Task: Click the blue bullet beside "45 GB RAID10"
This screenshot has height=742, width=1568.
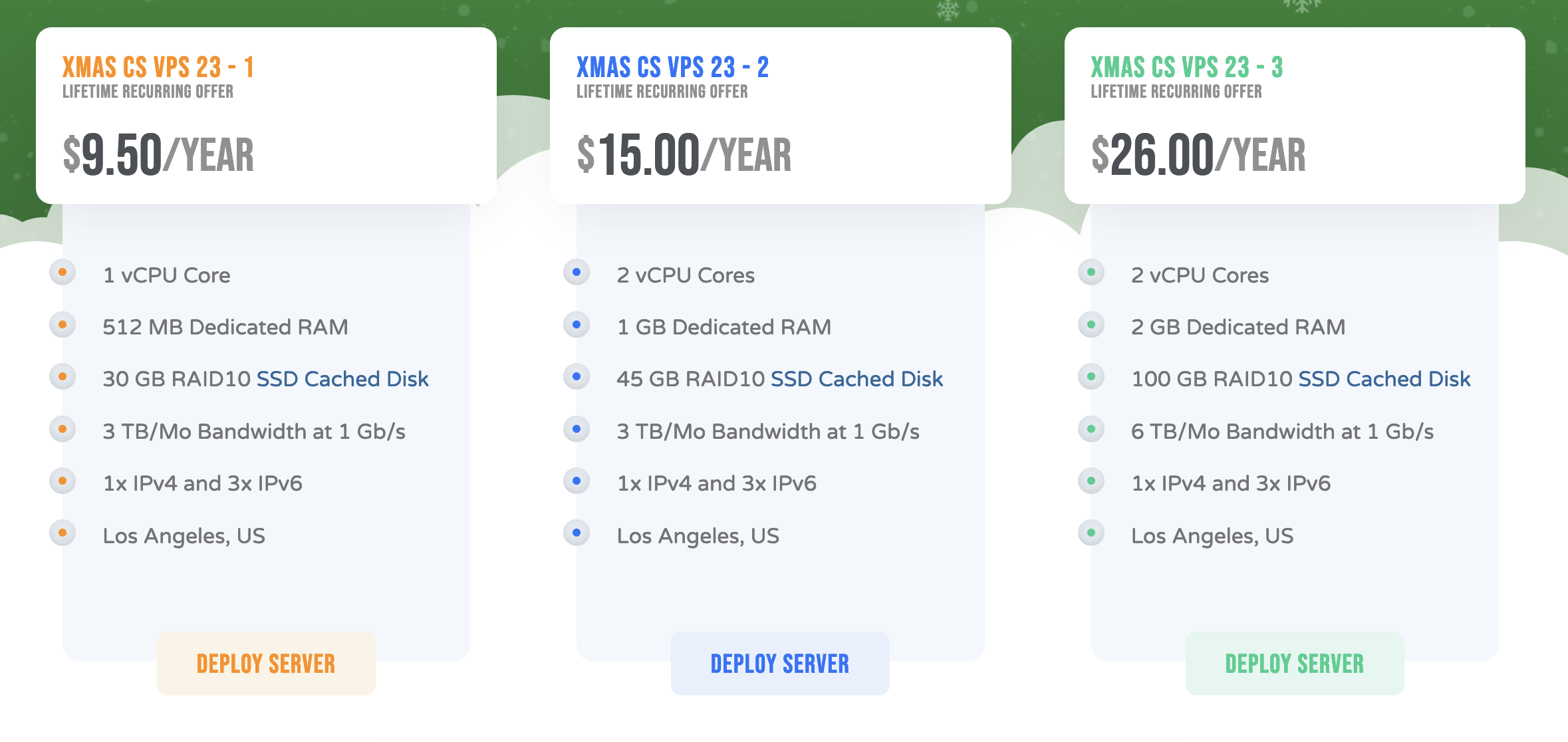Action: click(x=577, y=376)
